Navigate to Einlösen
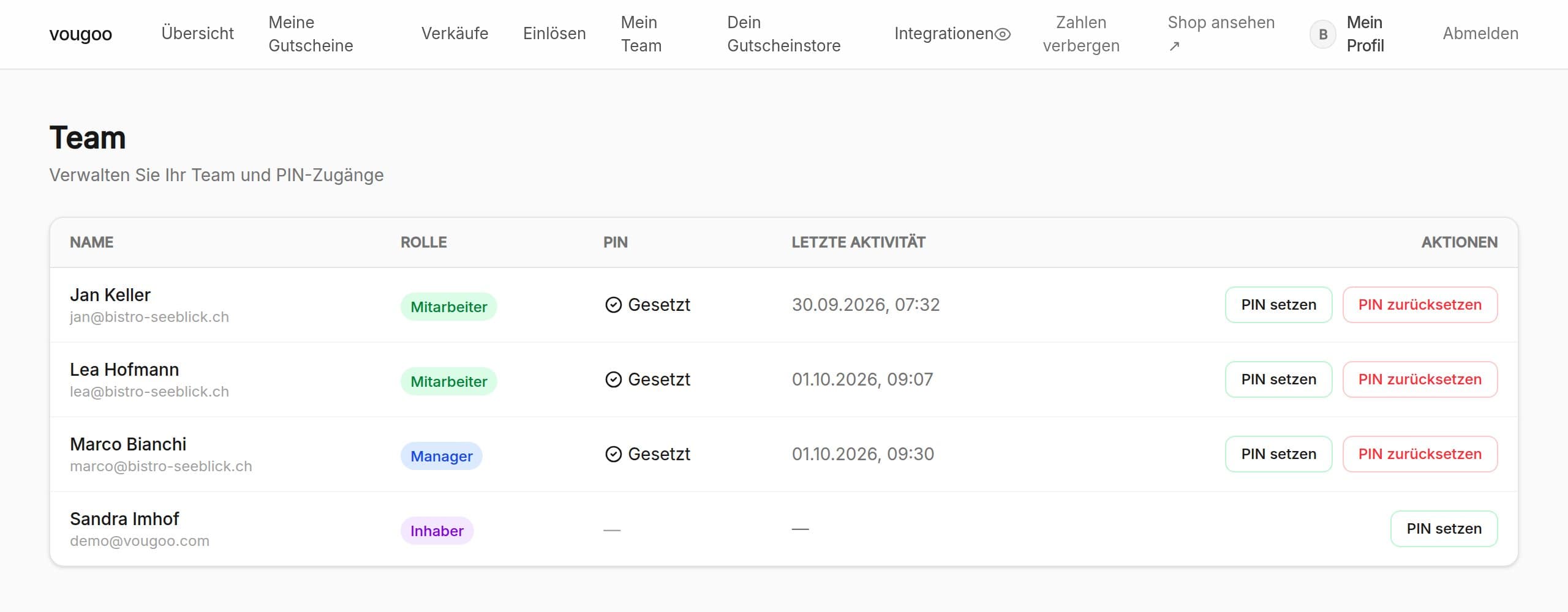 point(554,34)
